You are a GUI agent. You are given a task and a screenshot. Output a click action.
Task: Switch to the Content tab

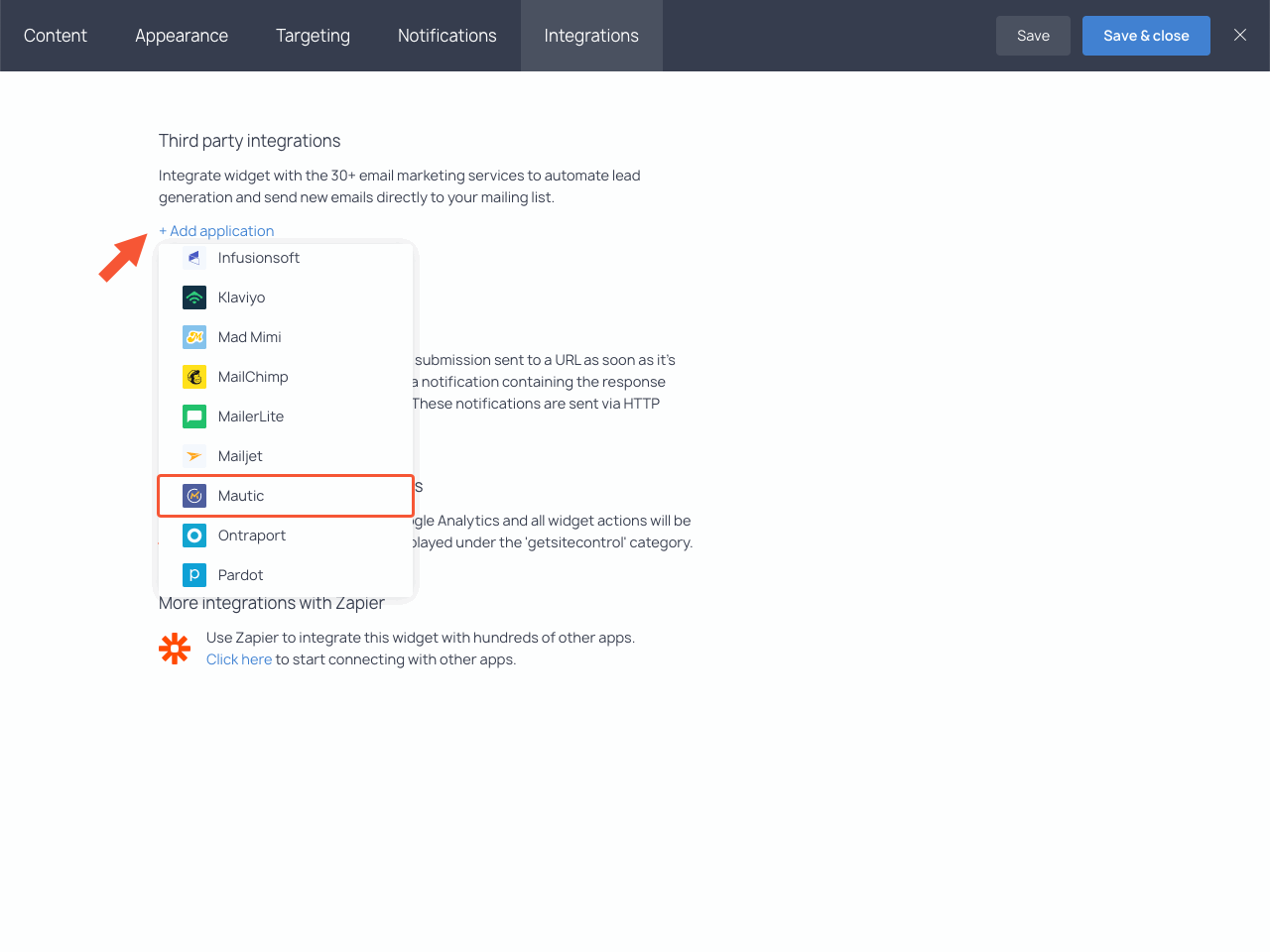[56, 36]
